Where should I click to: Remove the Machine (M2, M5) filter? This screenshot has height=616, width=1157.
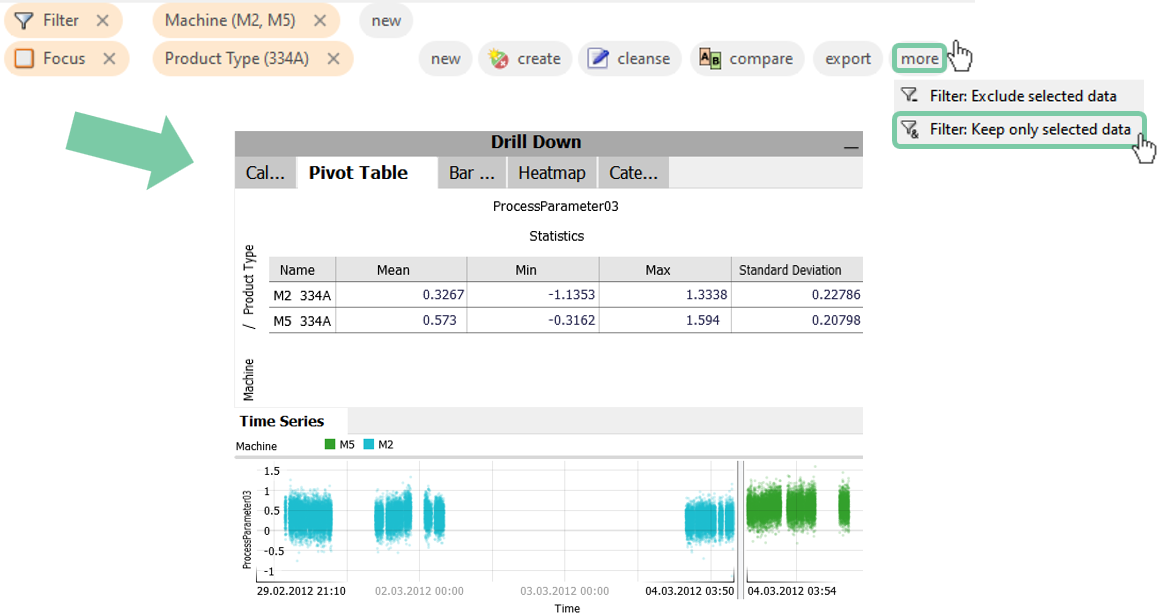pos(319,21)
